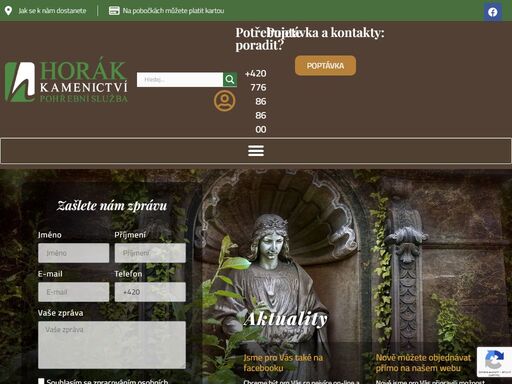Open 'Na pobočkách můžete platit kartou' link
Screen dimensions: 512x384
173,11
